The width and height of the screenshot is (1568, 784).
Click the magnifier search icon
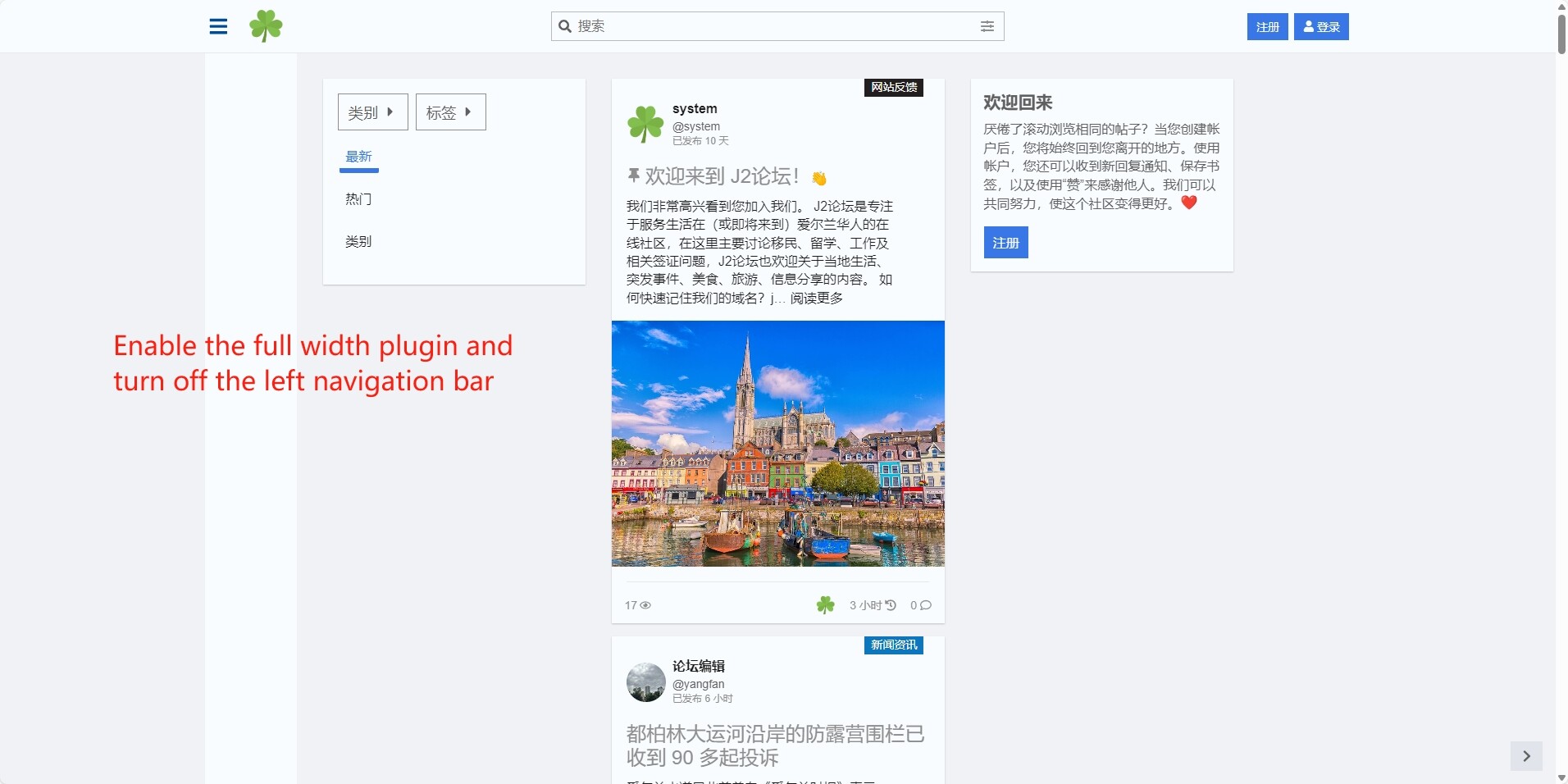pos(565,26)
